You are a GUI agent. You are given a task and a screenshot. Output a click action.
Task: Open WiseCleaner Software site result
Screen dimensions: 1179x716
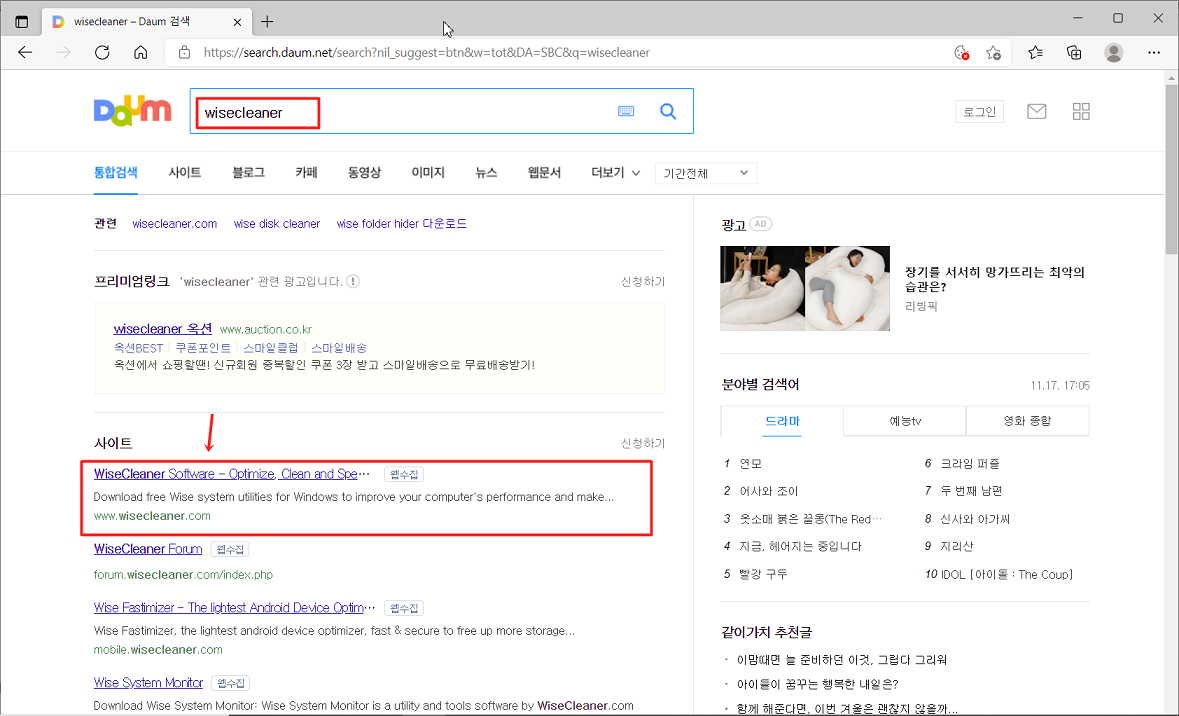click(x=232, y=474)
